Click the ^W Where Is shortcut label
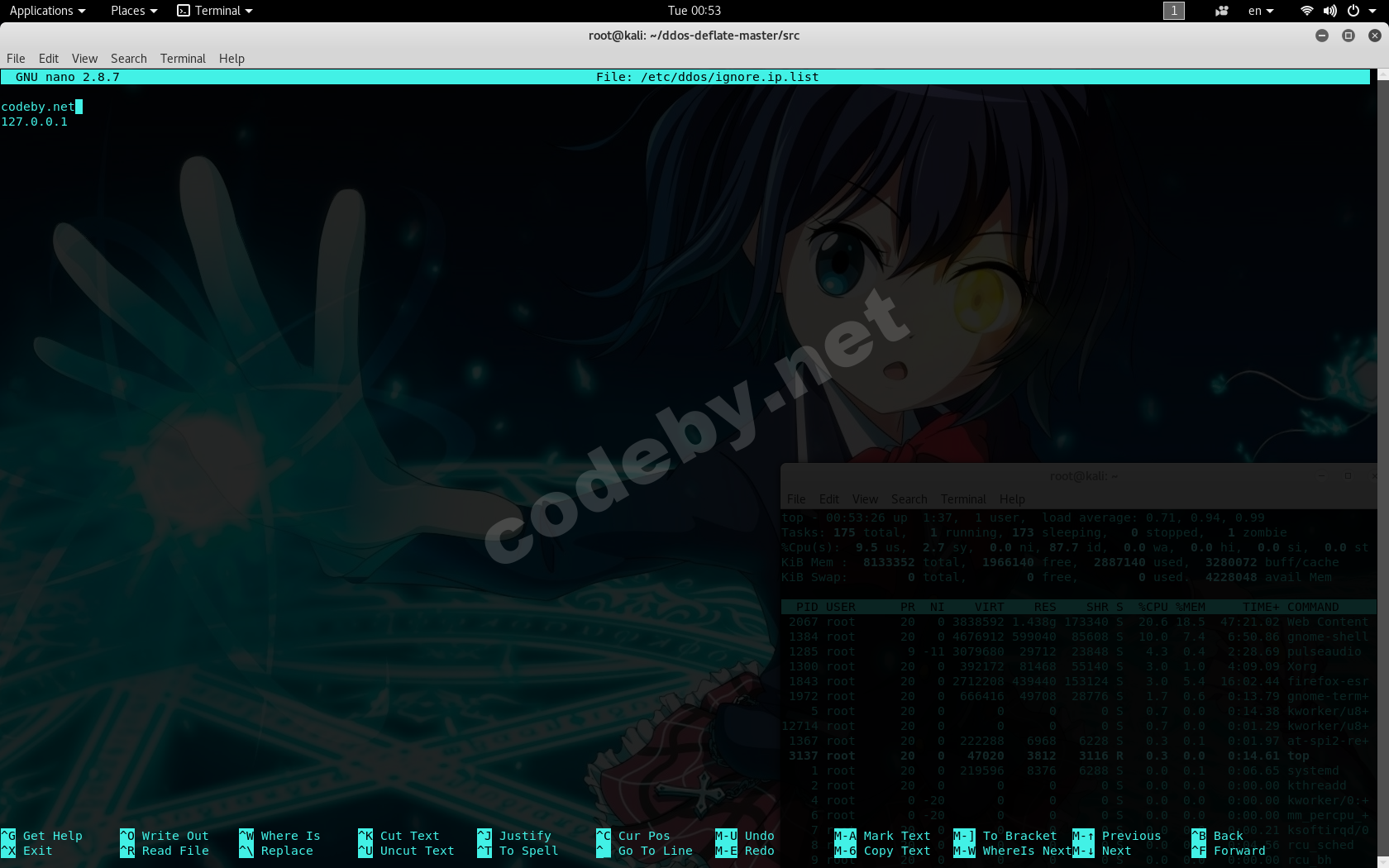 coord(279,836)
